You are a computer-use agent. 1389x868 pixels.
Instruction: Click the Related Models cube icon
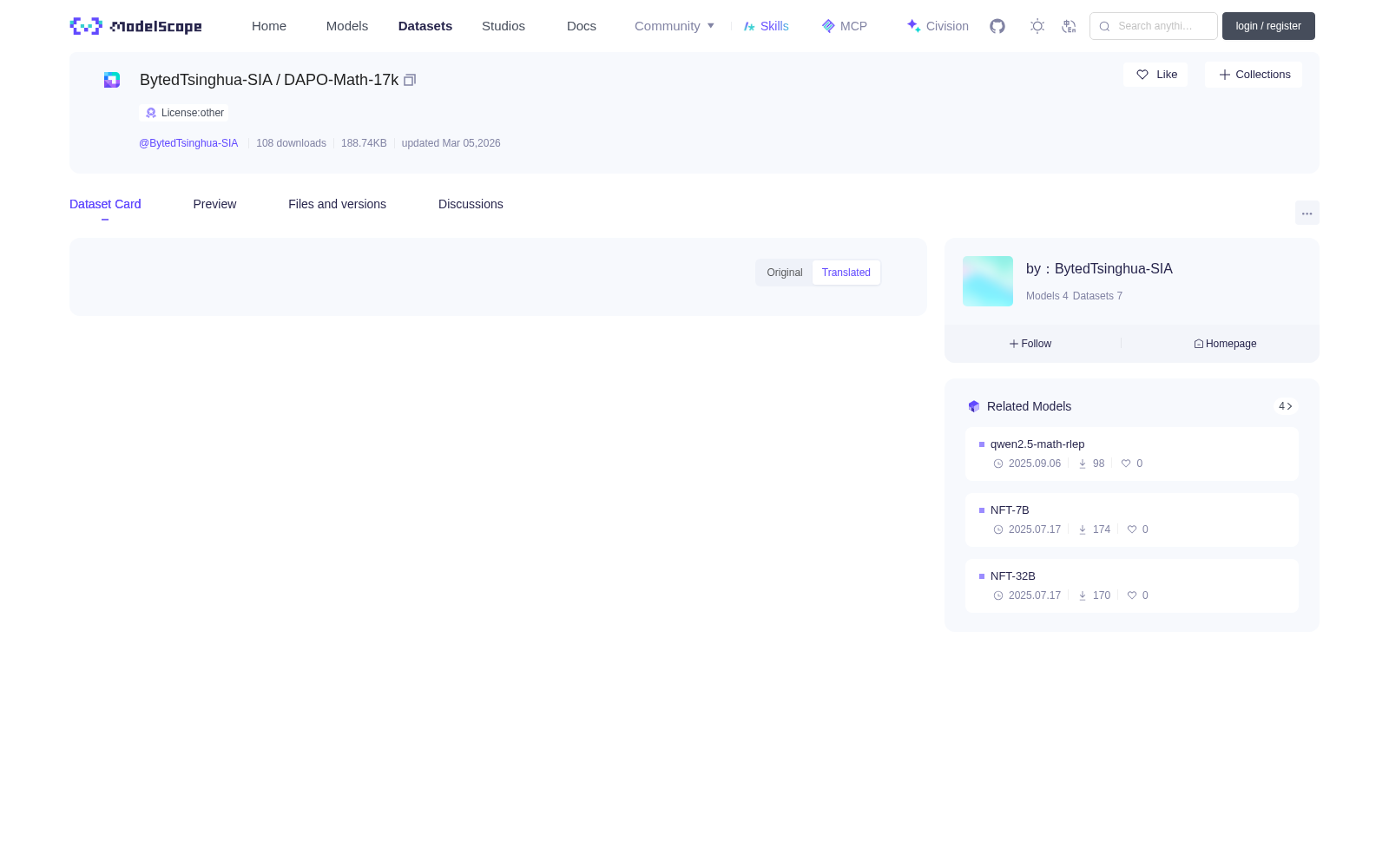click(x=974, y=406)
